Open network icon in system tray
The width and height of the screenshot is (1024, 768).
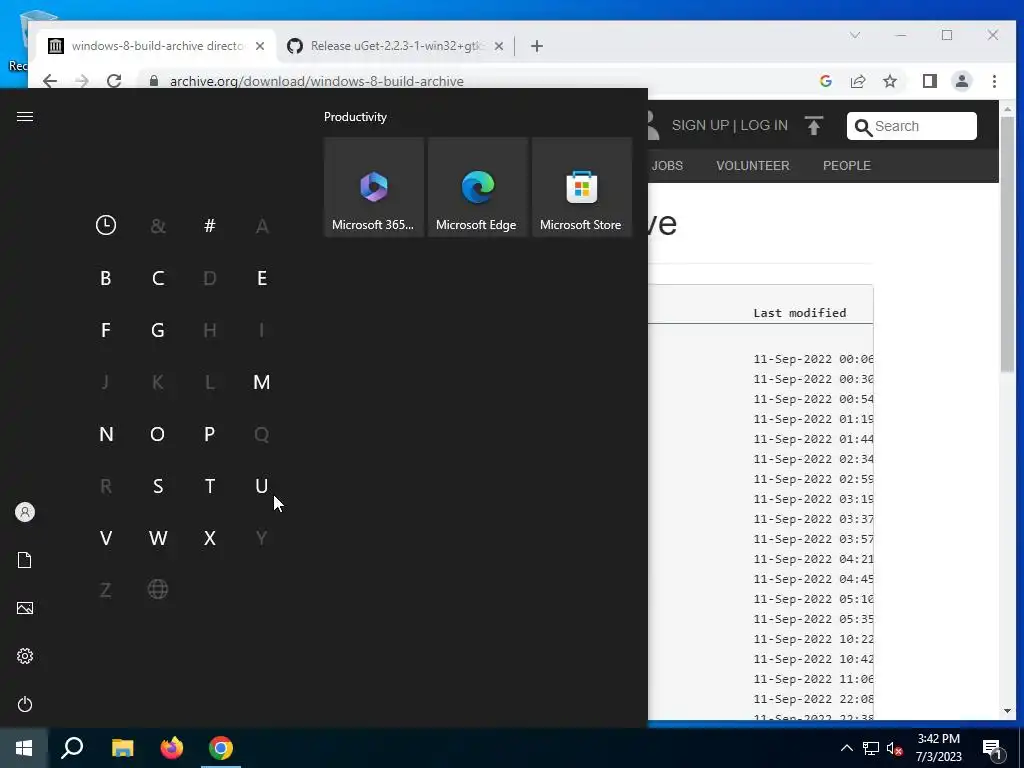pyautogui.click(x=871, y=748)
